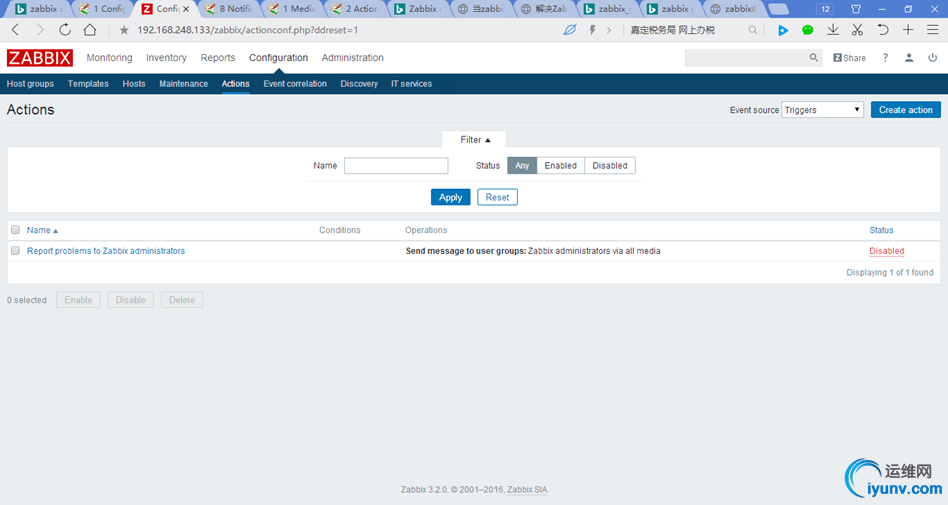Screen dimensions: 948x505
Task: Click the browser forward arrow
Action: tap(40, 30)
